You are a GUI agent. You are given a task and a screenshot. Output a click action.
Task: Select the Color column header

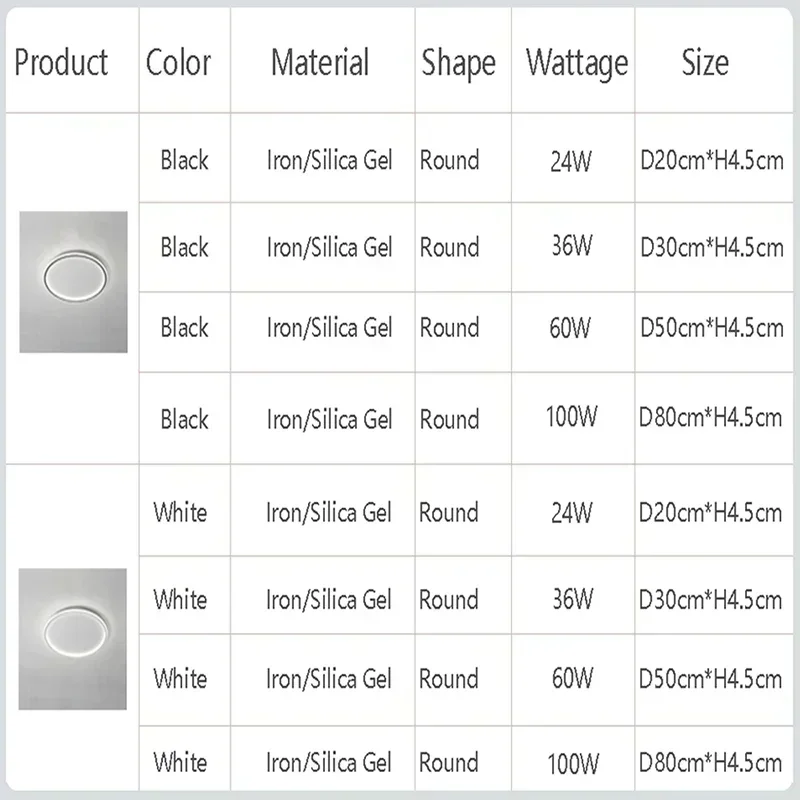coord(178,62)
